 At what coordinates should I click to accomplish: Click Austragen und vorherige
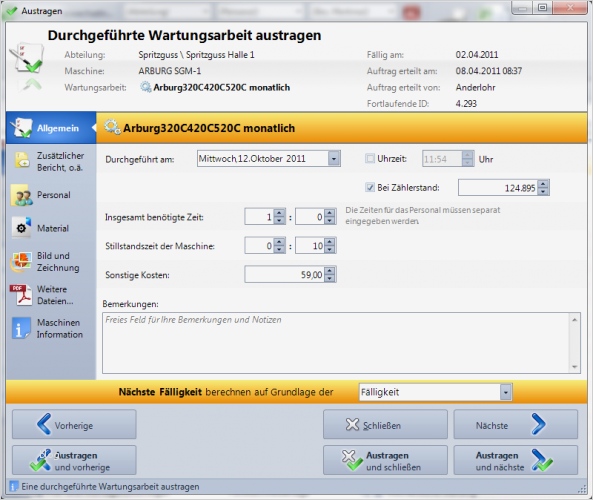tap(74, 460)
